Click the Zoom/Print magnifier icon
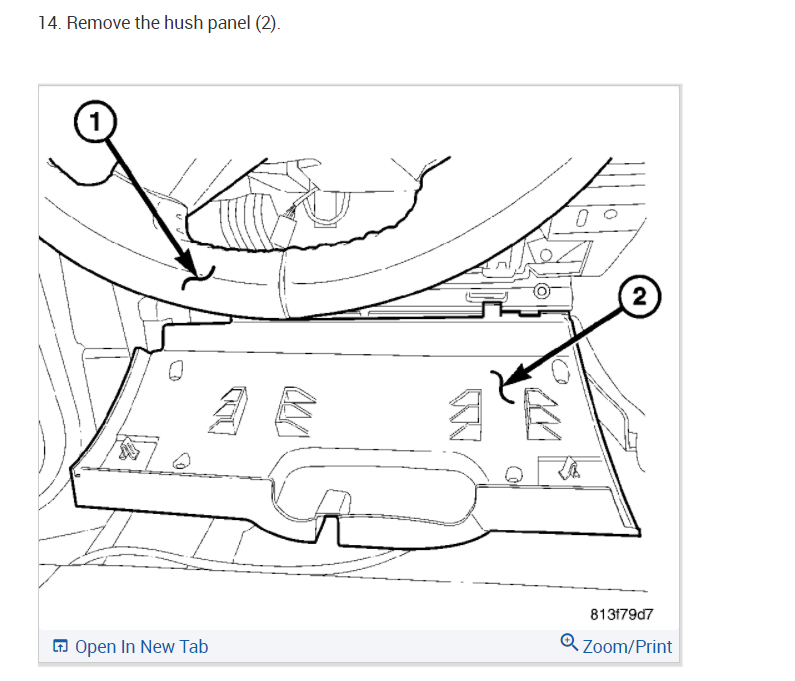 point(569,642)
